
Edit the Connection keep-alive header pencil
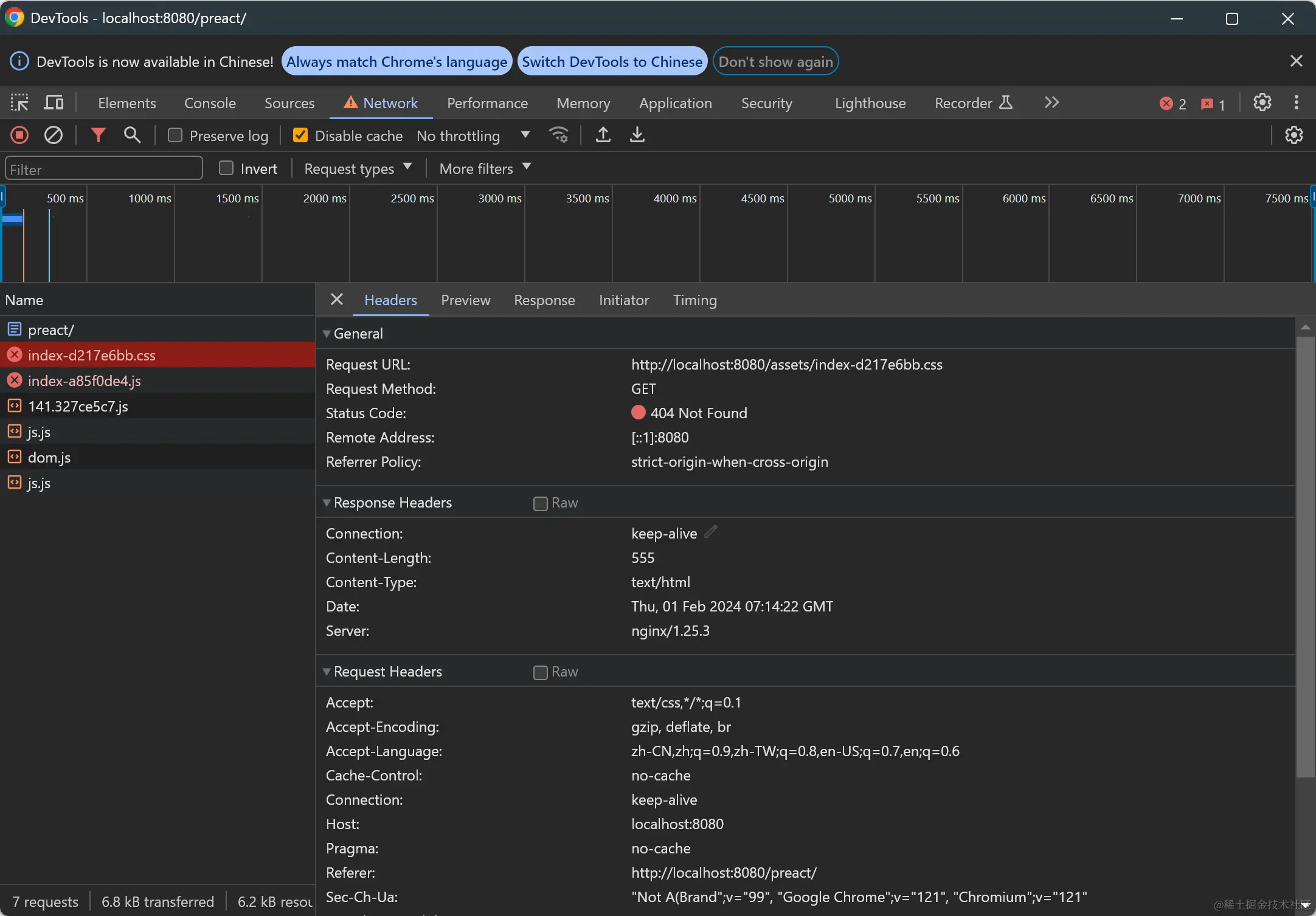pos(710,532)
